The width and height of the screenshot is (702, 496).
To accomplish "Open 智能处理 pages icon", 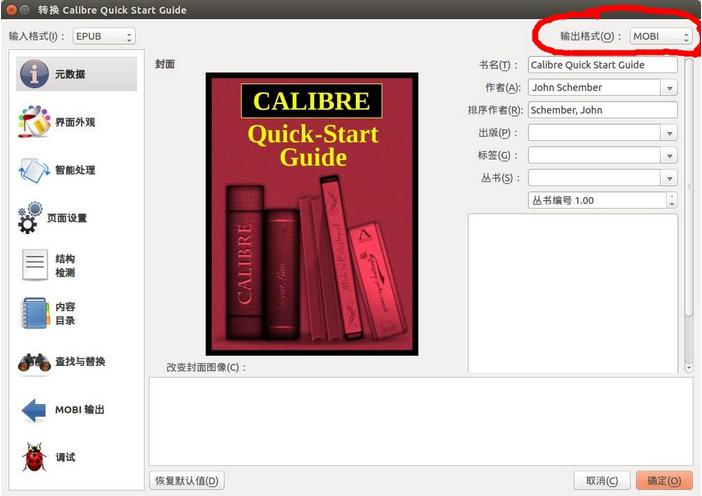I will point(34,170).
